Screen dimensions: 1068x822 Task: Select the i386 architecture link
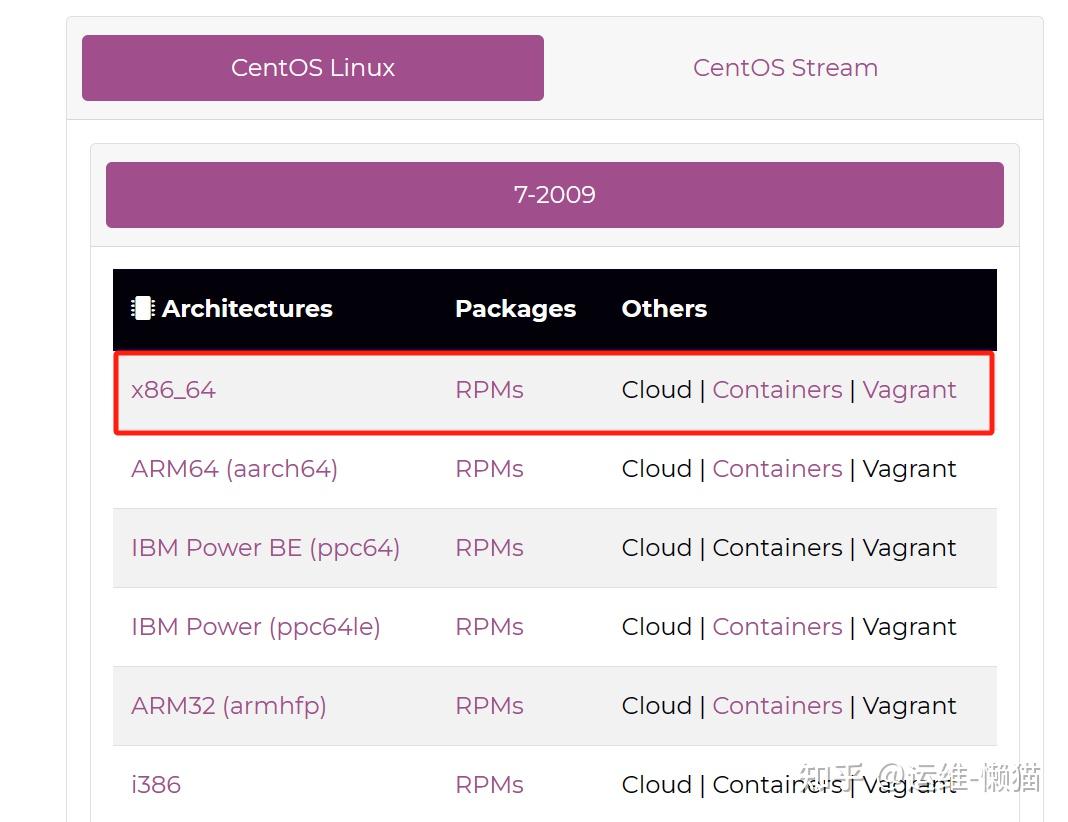click(x=156, y=784)
